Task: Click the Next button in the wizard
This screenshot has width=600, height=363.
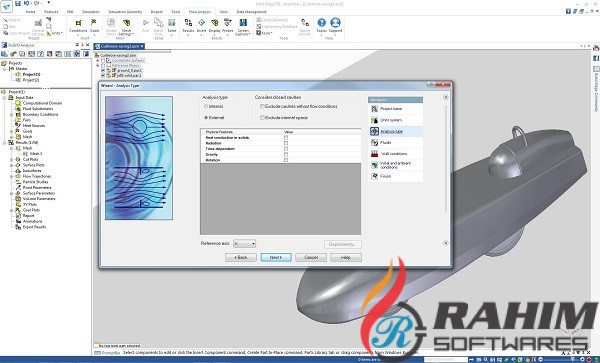Action: tap(276, 257)
